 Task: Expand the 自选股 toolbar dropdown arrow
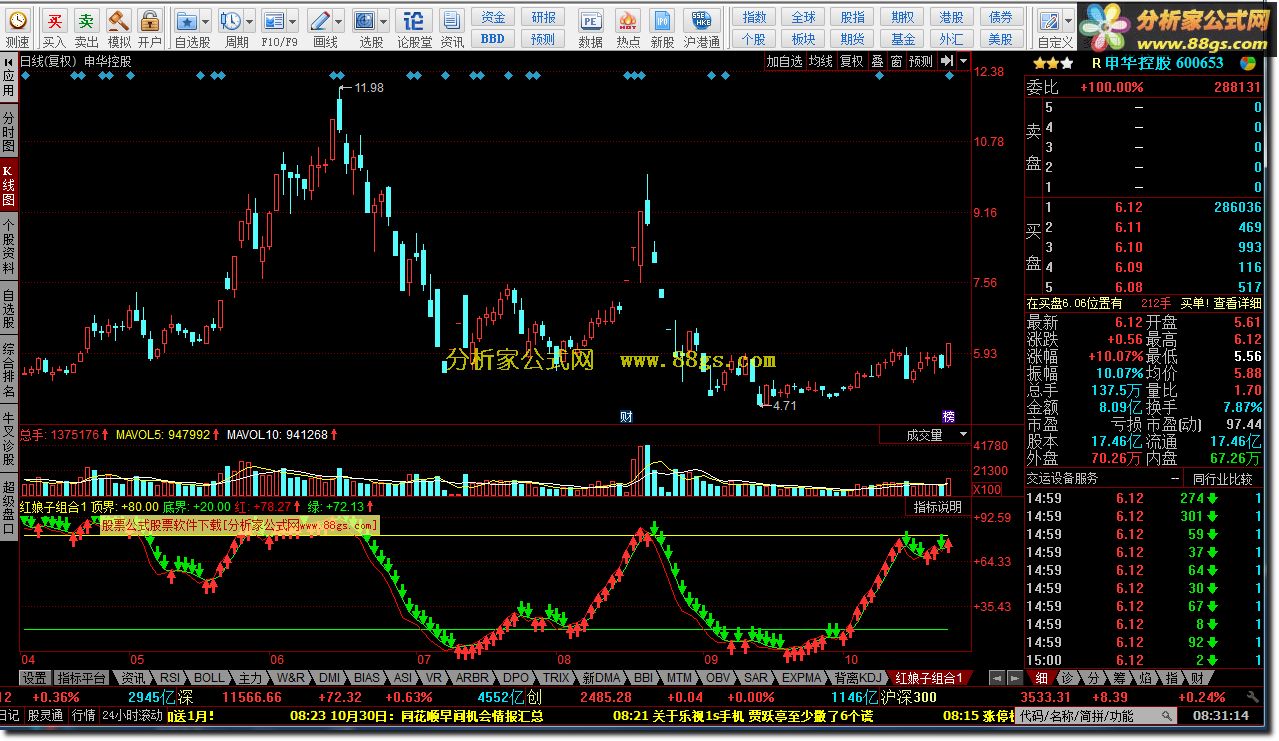tap(206, 21)
